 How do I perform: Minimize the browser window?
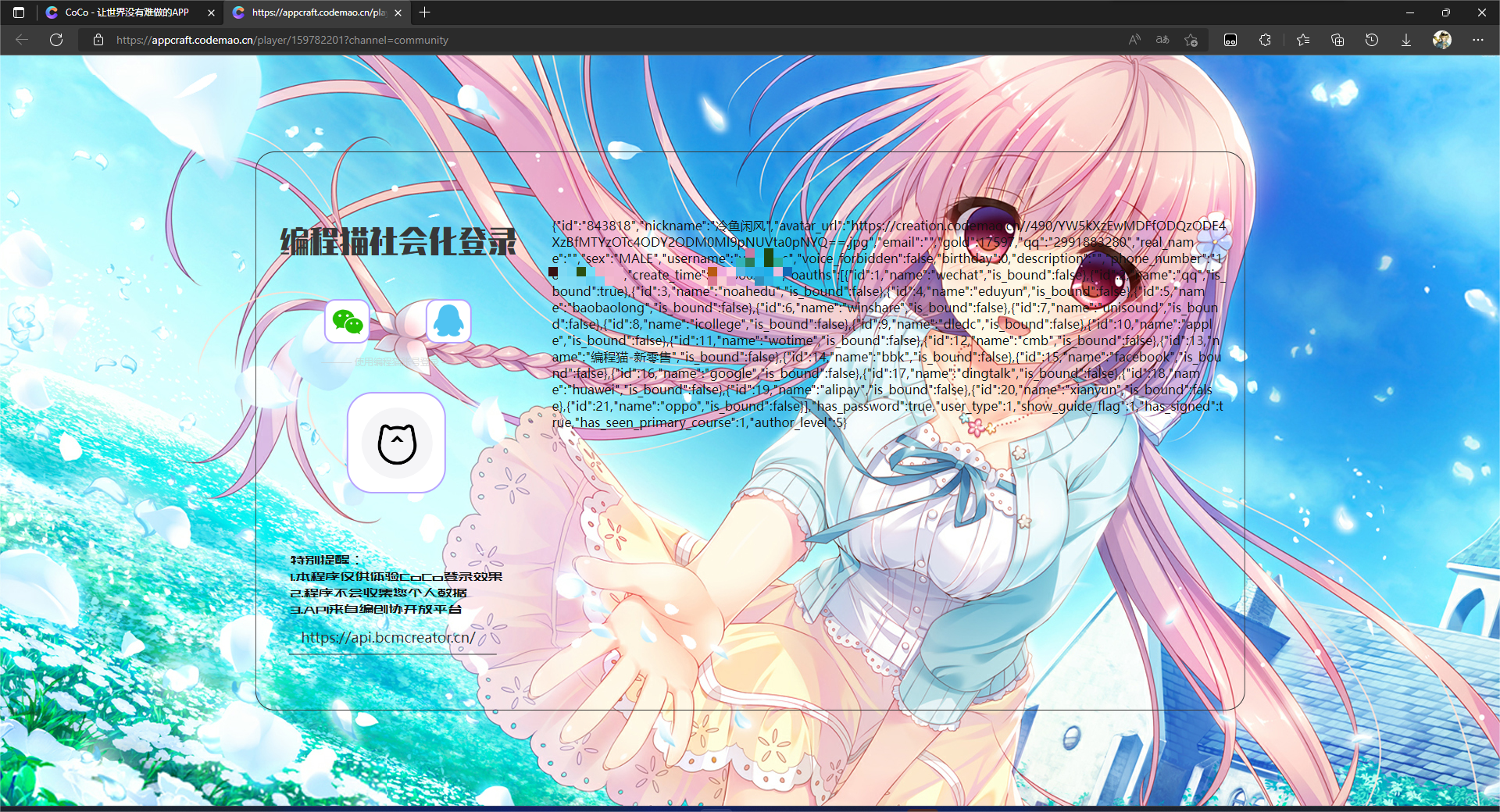pyautogui.click(x=1410, y=12)
